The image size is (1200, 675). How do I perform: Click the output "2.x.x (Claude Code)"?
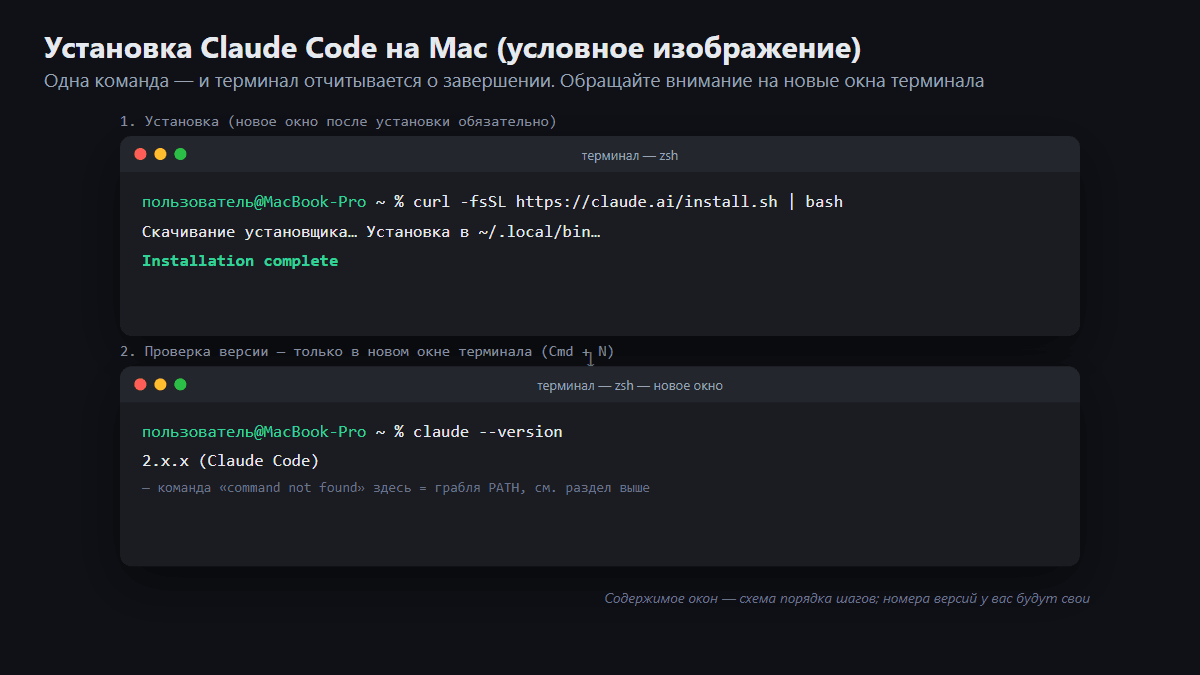click(x=230, y=461)
